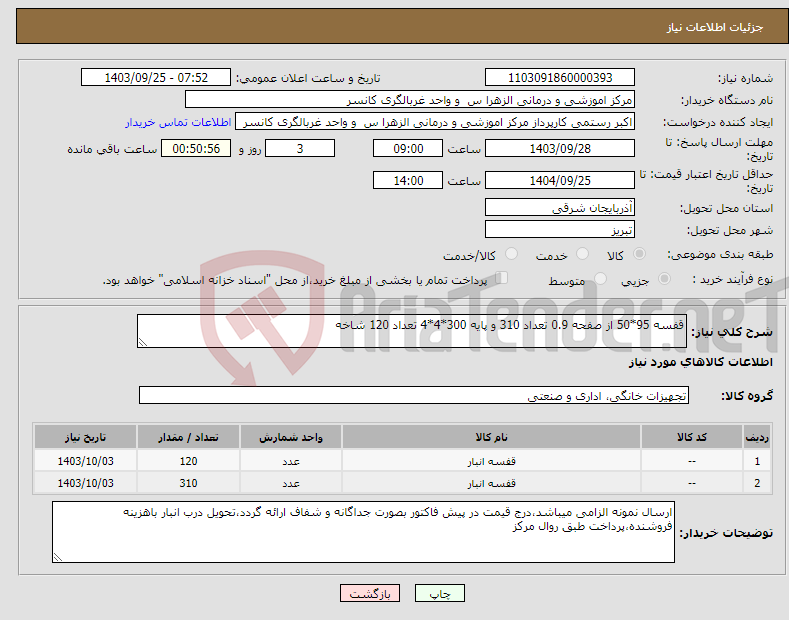The image size is (789, 620).
Task: Click the گروه کالا field تجهیزات خانگی
Action: coord(414,396)
